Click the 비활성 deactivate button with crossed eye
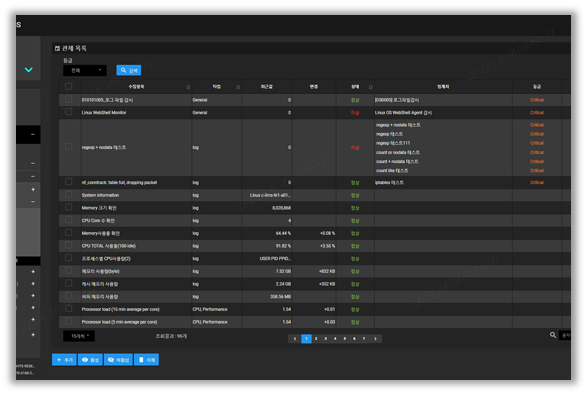The width and height of the screenshot is (587, 395). [118, 359]
